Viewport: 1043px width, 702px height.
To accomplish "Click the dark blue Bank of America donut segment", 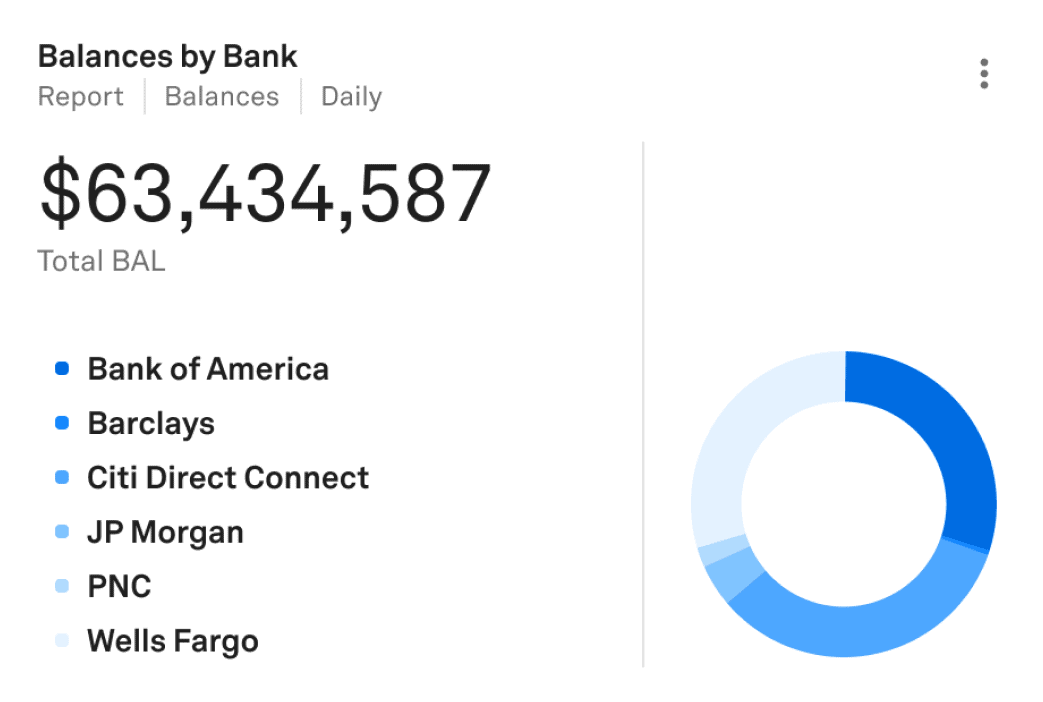I will coord(954,440).
